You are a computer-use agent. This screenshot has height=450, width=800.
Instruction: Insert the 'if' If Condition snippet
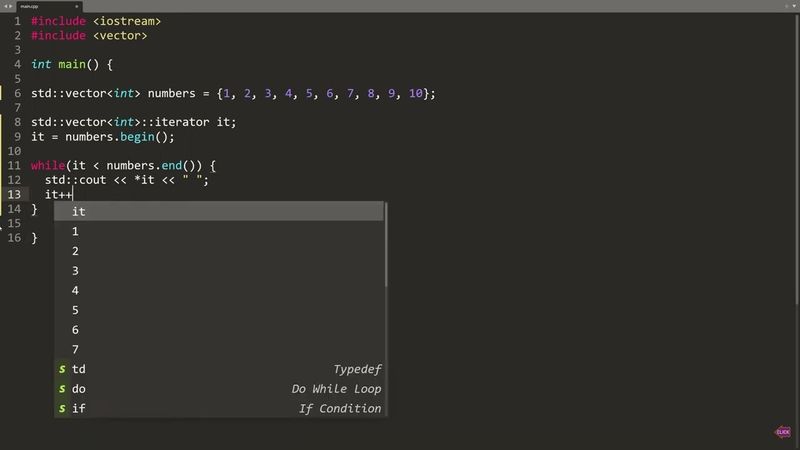[219, 408]
